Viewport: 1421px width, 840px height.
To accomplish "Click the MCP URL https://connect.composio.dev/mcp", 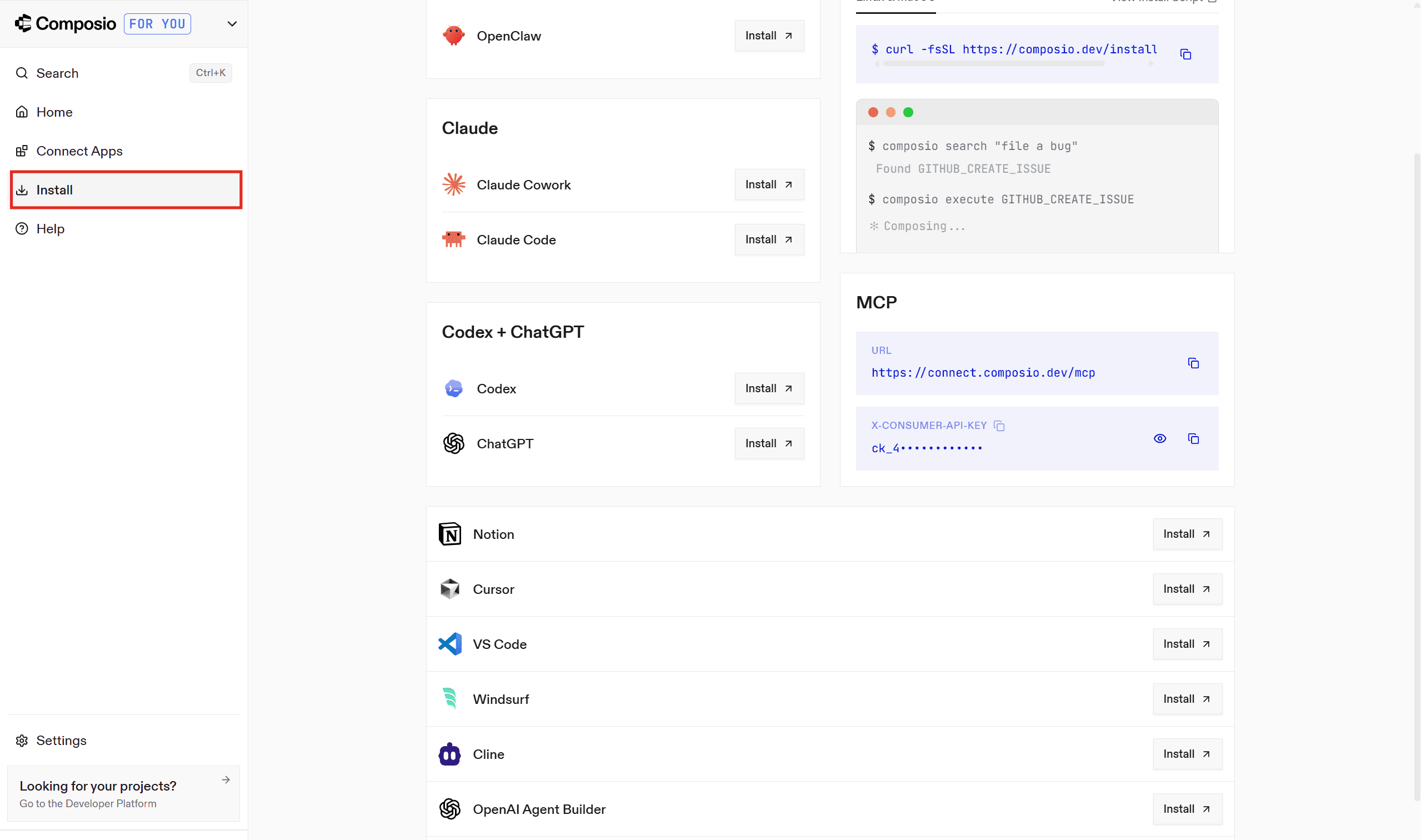I will (983, 372).
